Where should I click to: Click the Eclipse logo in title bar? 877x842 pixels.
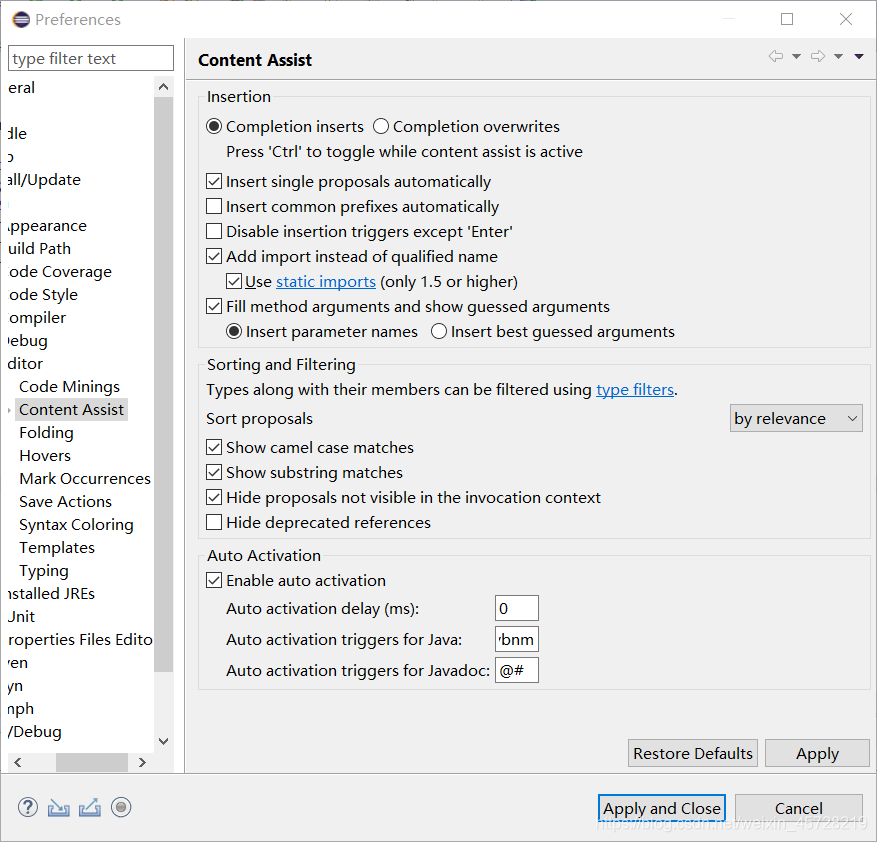[20, 19]
